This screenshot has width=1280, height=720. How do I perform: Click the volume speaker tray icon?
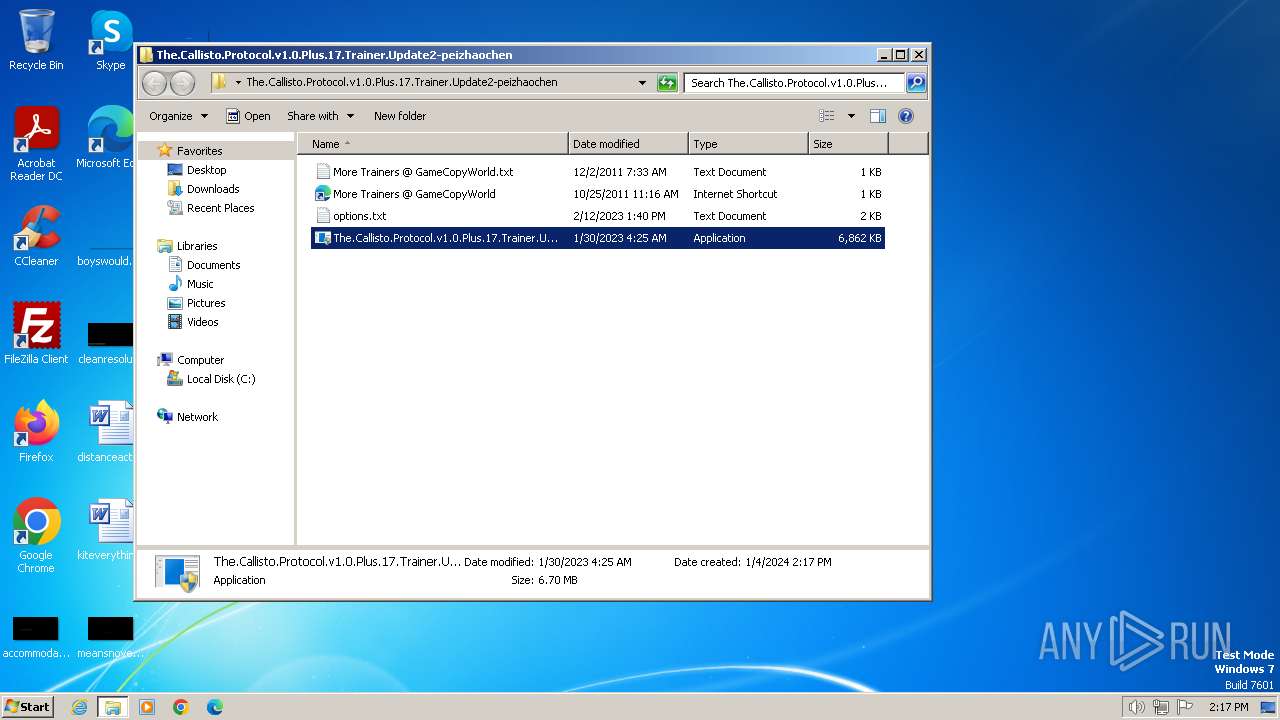[1136, 707]
